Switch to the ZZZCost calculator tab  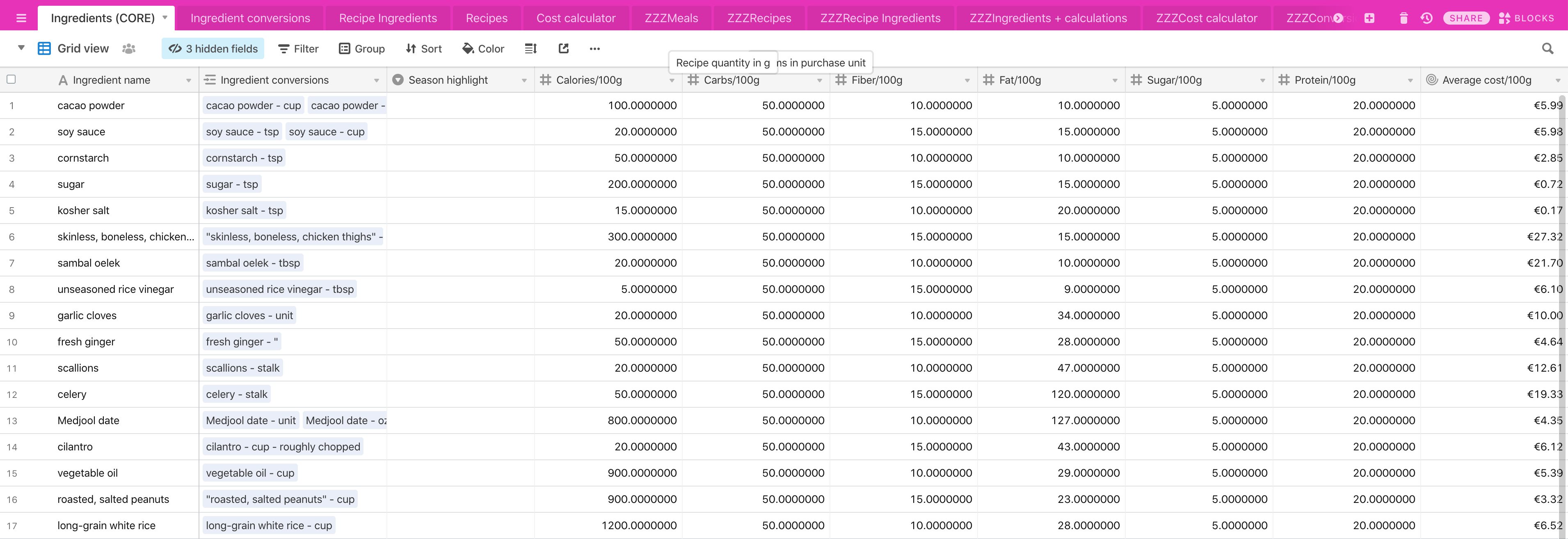click(1207, 18)
